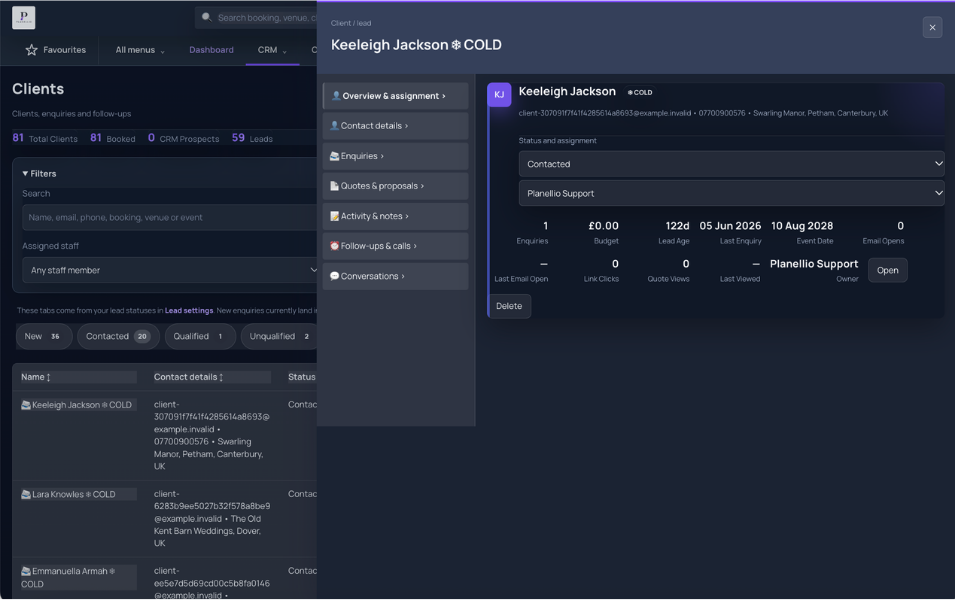Click the speech bubble icon beside Conversations
Screen dimensions: 955x600
334,276
